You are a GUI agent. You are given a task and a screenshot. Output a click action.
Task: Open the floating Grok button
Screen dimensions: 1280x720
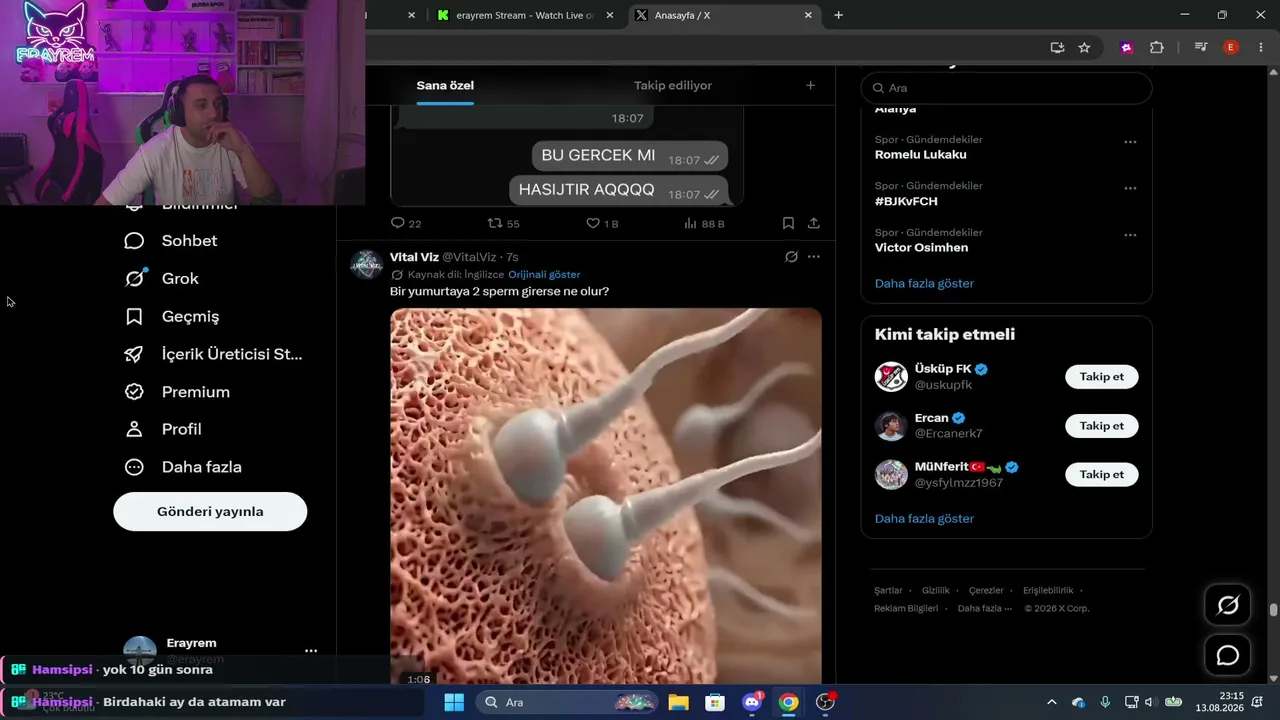1228,605
